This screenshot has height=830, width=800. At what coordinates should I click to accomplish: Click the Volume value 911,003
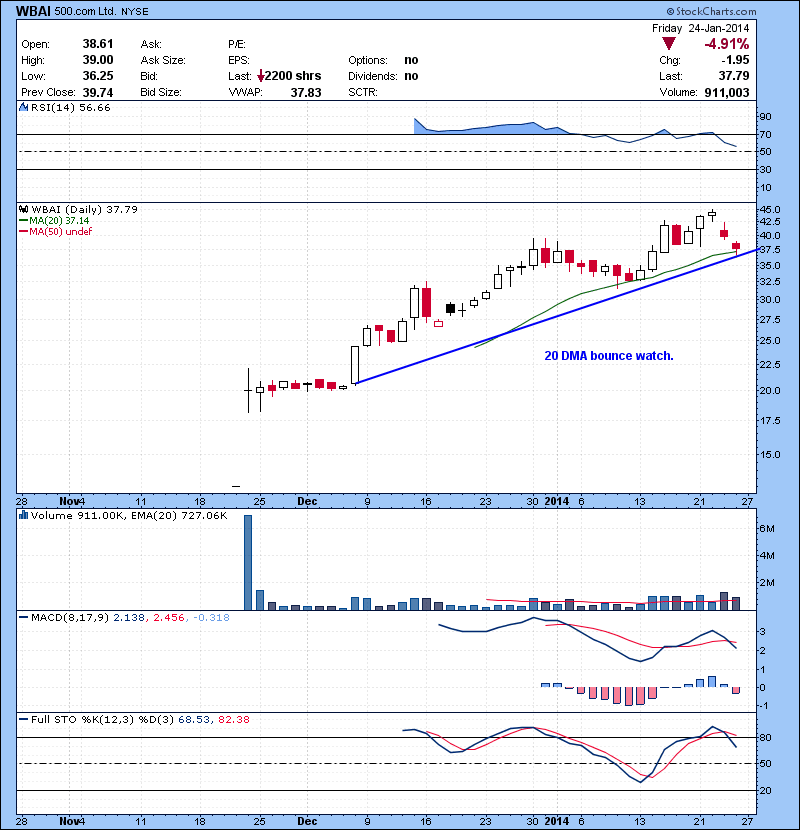[726, 93]
